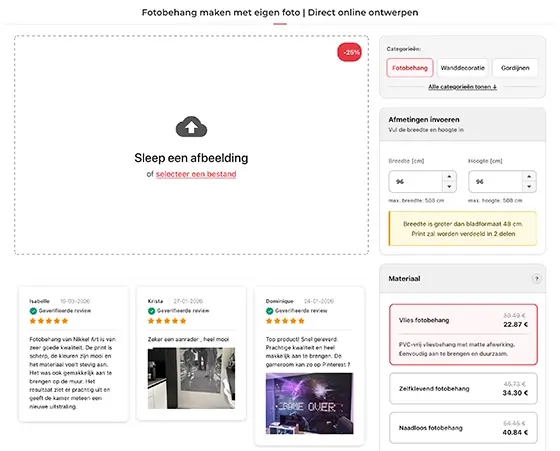560x451 pixels.
Task: Decrease the Hoogte value with down arrow
Action: click(529, 187)
